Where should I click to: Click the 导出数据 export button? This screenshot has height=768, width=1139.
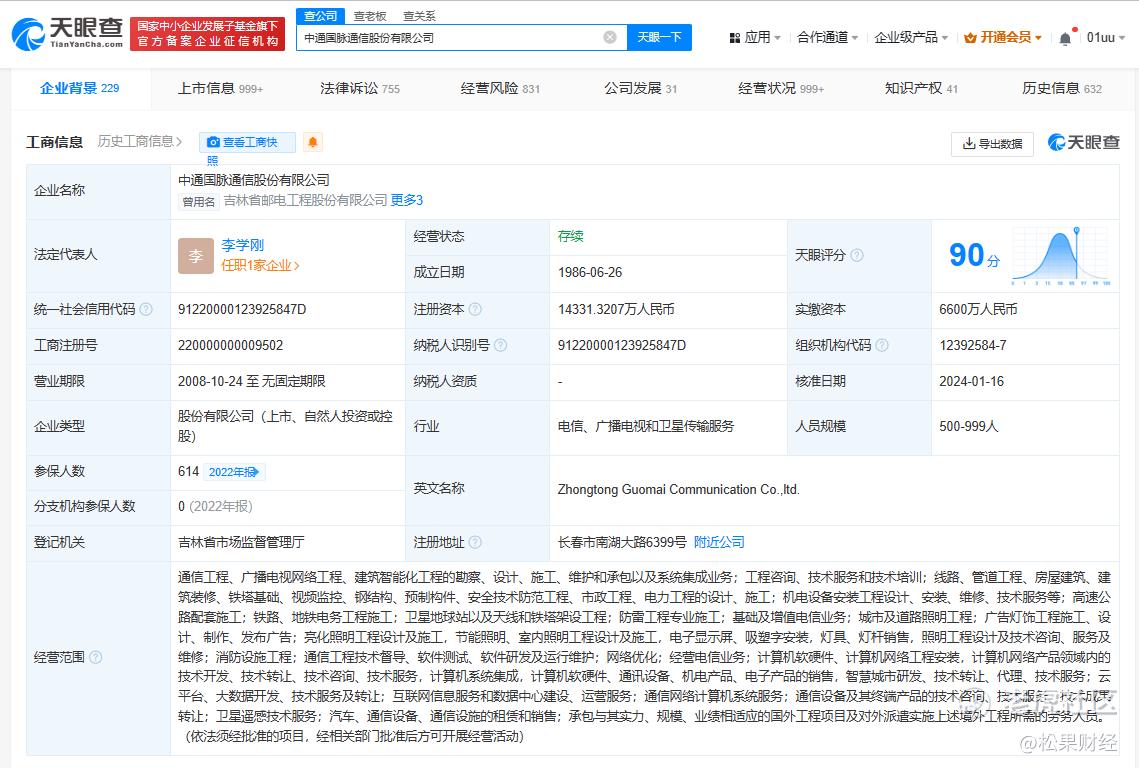point(992,143)
